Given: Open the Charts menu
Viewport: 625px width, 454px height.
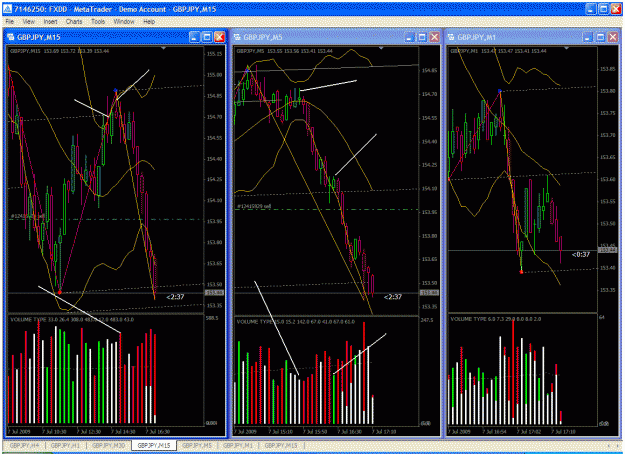Looking at the screenshot, I should click(x=74, y=22).
